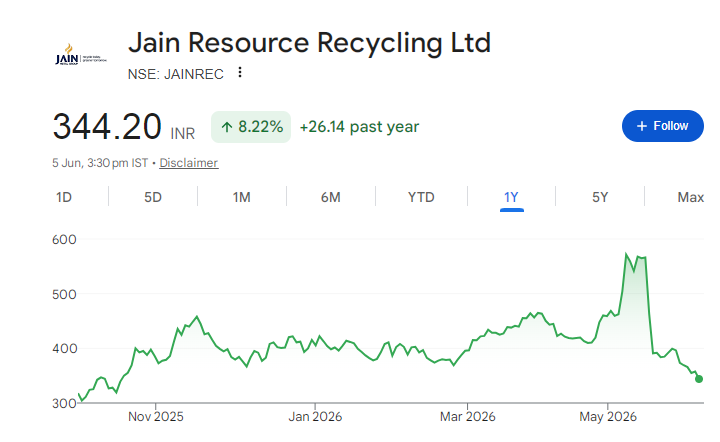Click the price 344.20
Image resolution: width=720 pixels, height=442 pixels.
tap(107, 127)
